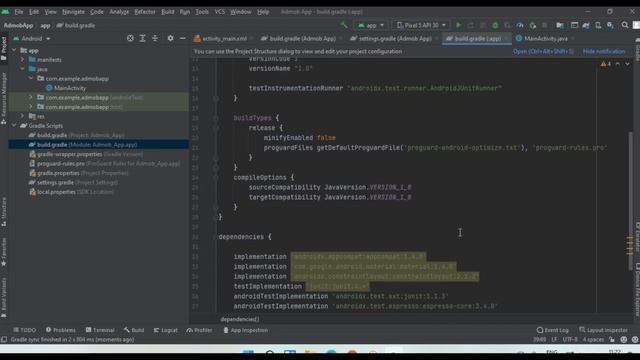Start debugging with the green bug icon

tap(495, 25)
